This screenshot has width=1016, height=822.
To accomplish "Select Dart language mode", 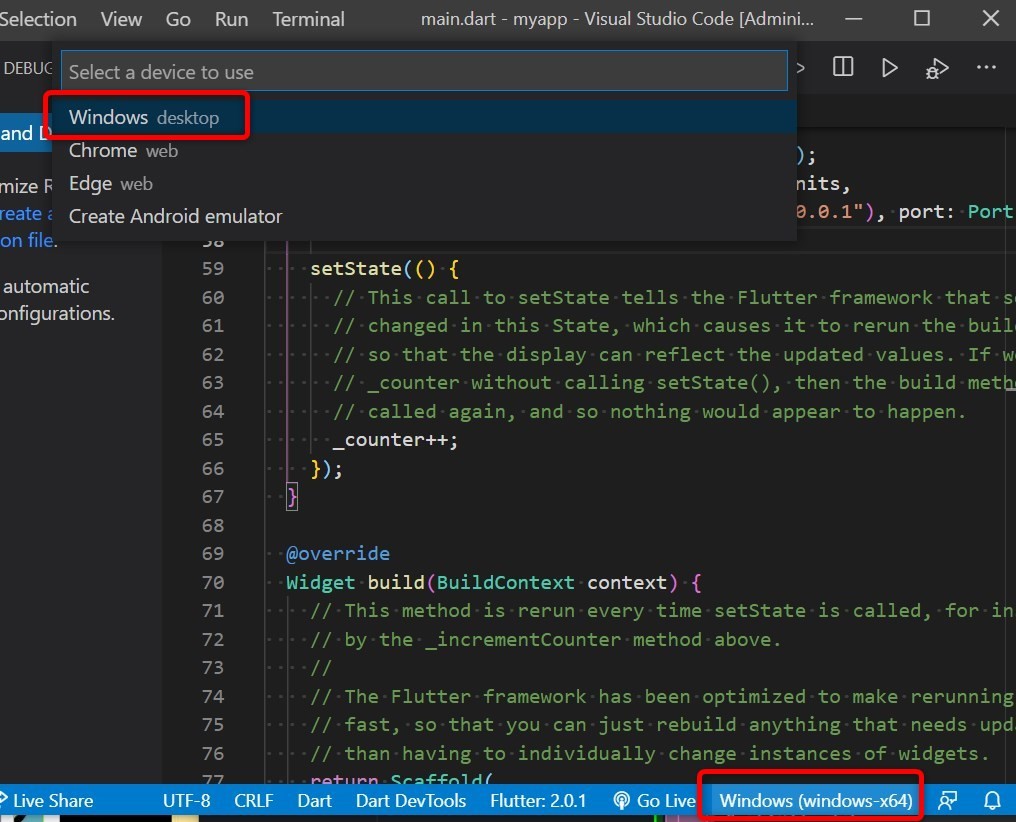I will point(314,801).
